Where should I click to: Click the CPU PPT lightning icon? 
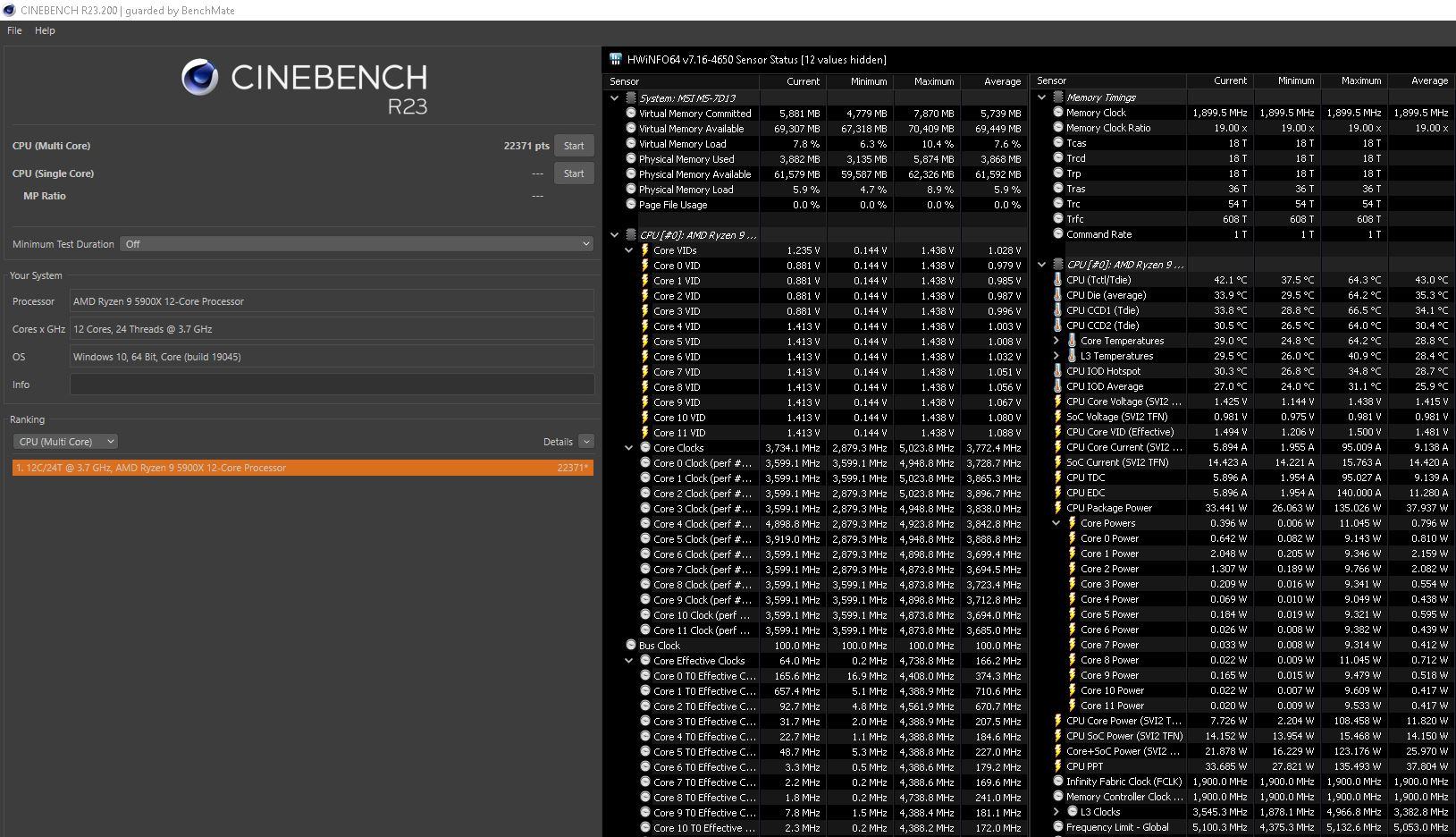[1058, 766]
